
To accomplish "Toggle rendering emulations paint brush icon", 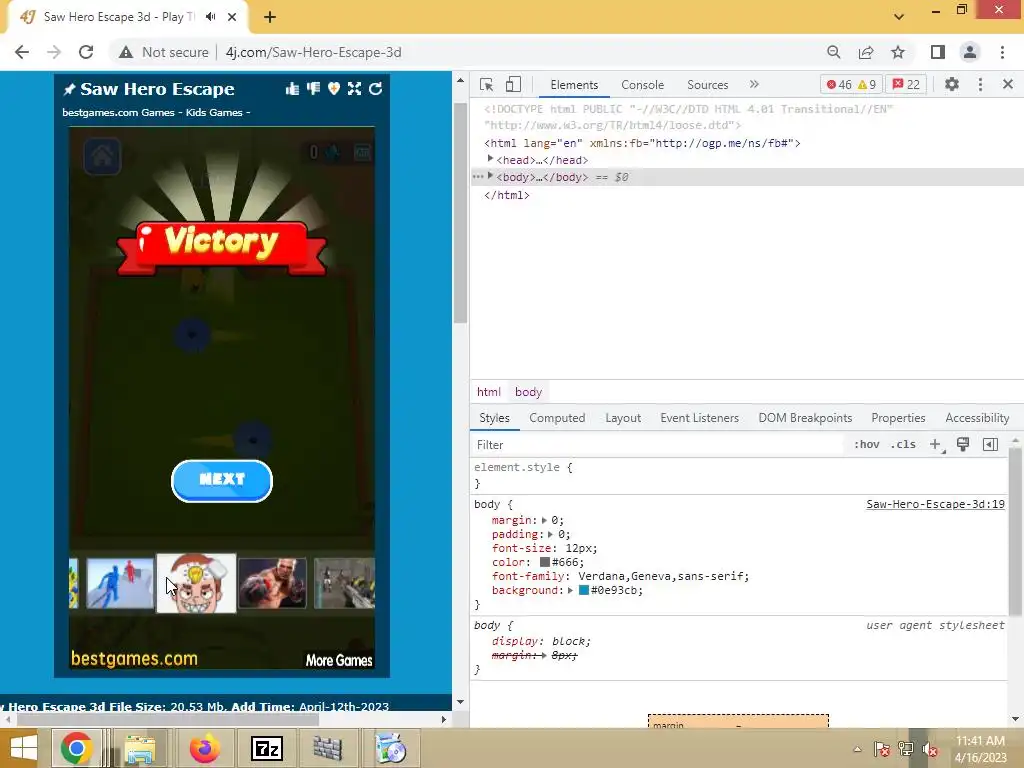I will (963, 445).
